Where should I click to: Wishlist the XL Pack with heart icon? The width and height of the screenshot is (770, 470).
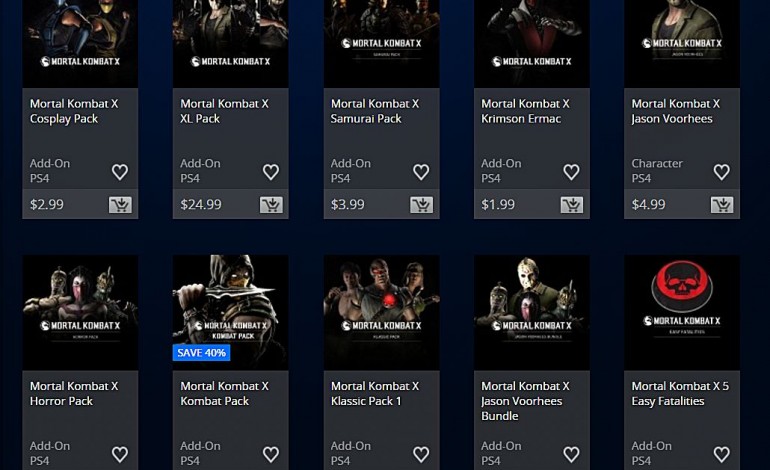click(271, 172)
